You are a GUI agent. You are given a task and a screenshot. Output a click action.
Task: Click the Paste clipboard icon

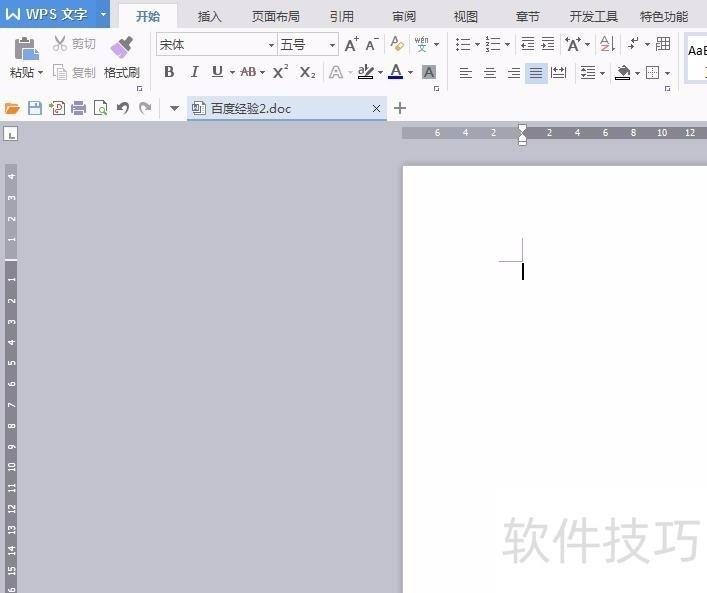point(27,48)
